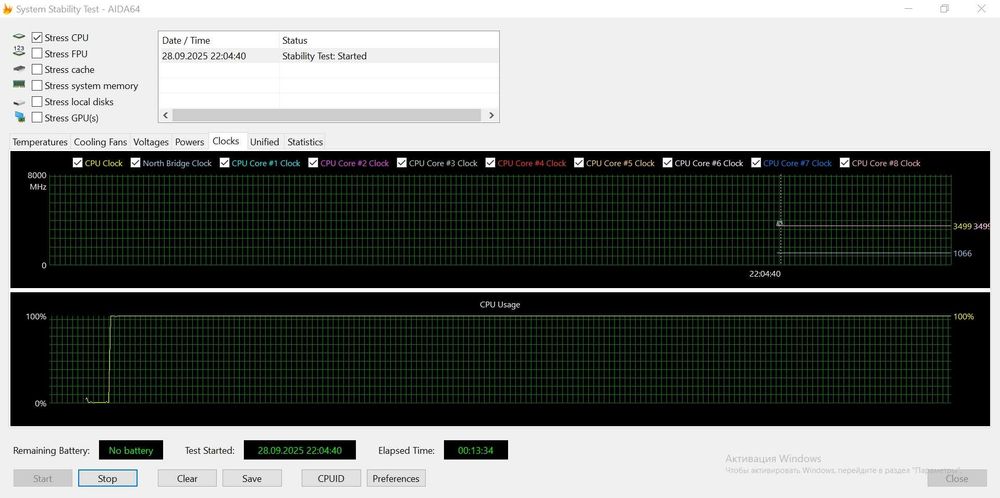Toggle CPU Core #8 Clock checkbox

pos(845,163)
